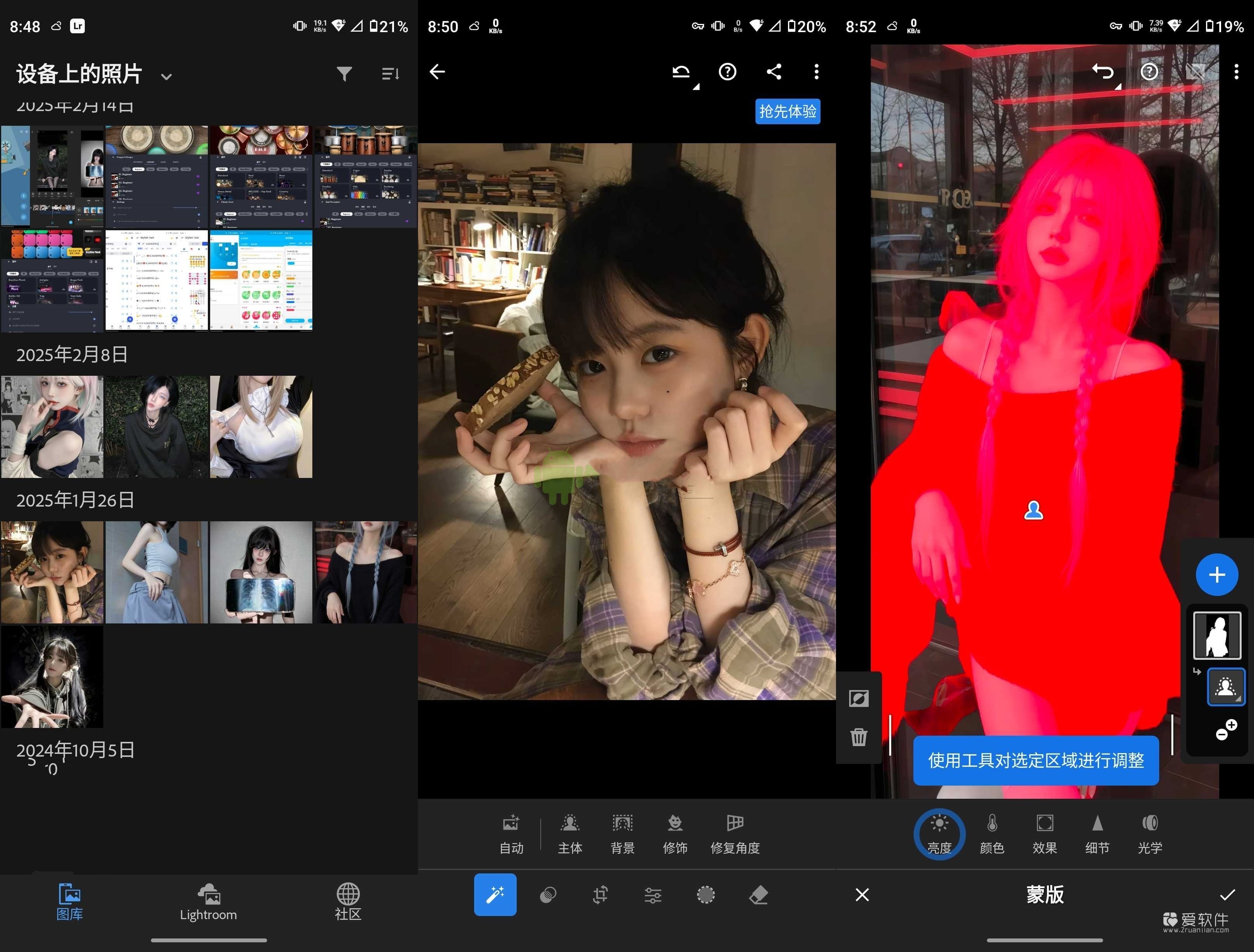Select the 自动 auto adjustment
Viewport: 1254px width, 952px height.
click(511, 834)
